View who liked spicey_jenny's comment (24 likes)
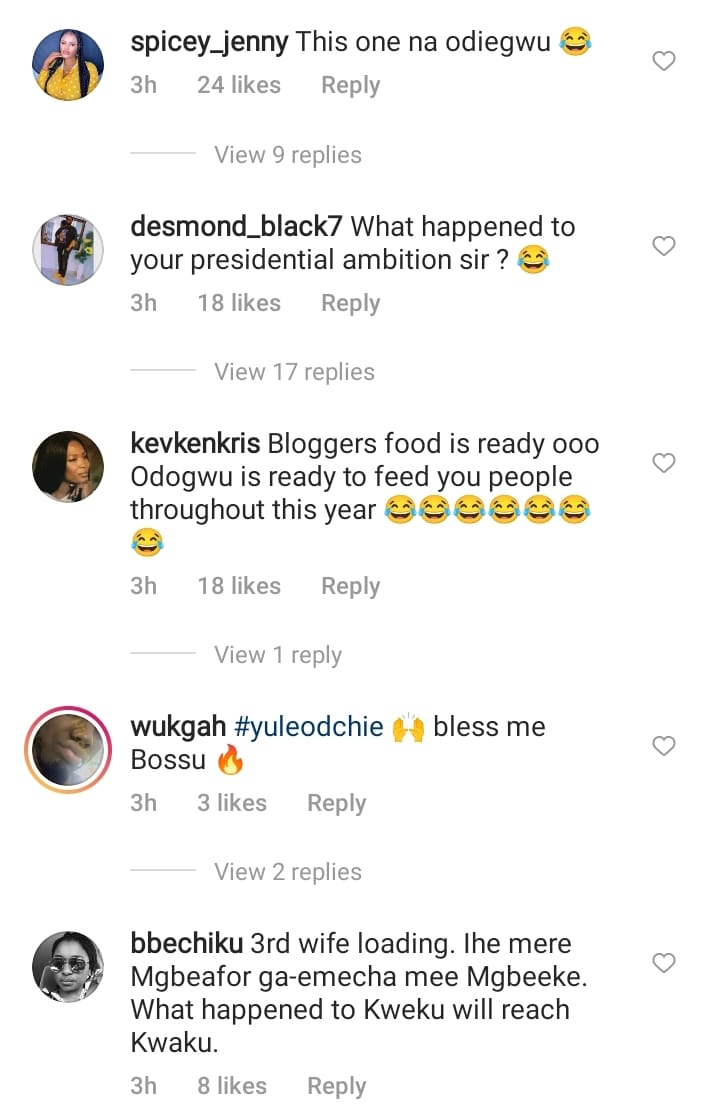This screenshot has width=720, height=1116. (x=238, y=86)
